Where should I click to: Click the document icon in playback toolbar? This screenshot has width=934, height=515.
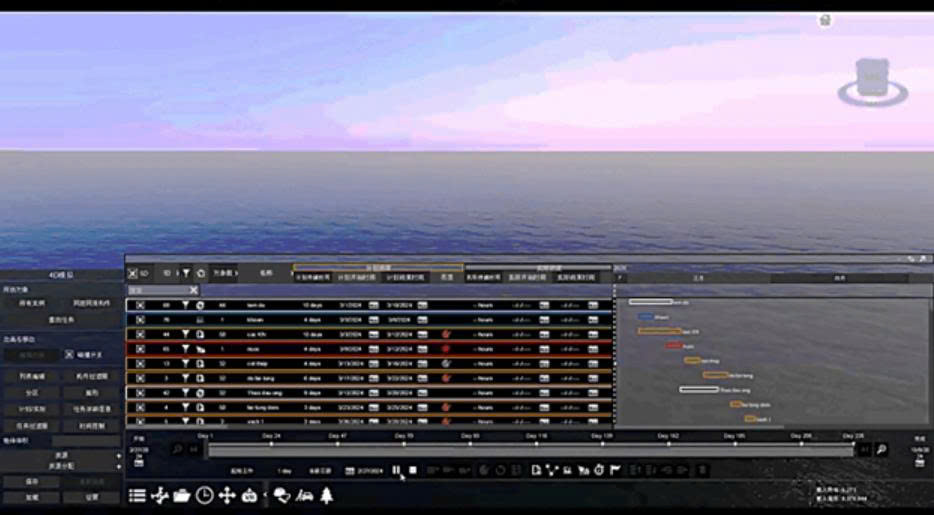pos(536,470)
